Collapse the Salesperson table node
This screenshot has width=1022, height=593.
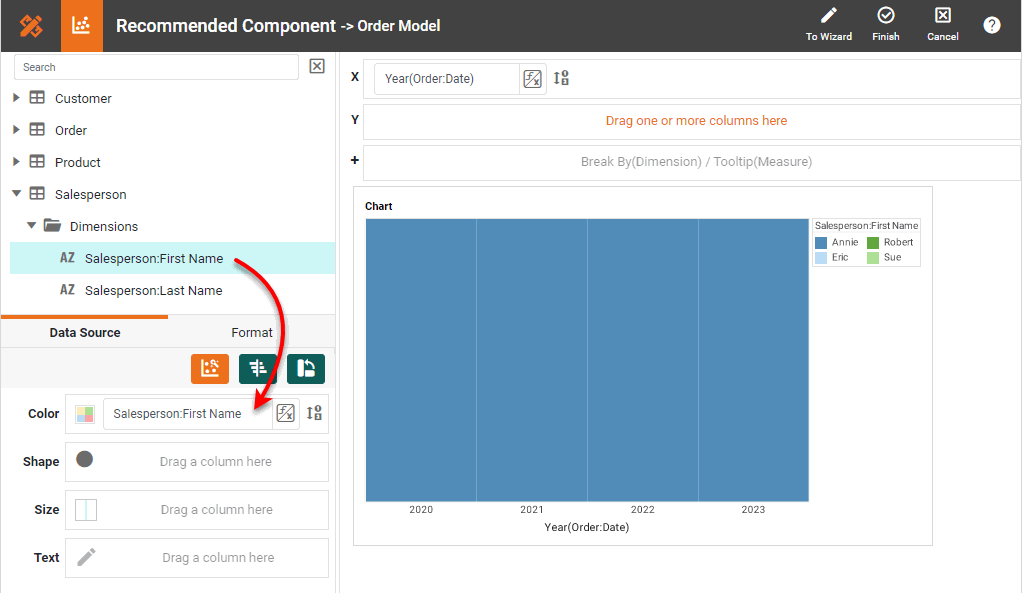click(x=16, y=194)
